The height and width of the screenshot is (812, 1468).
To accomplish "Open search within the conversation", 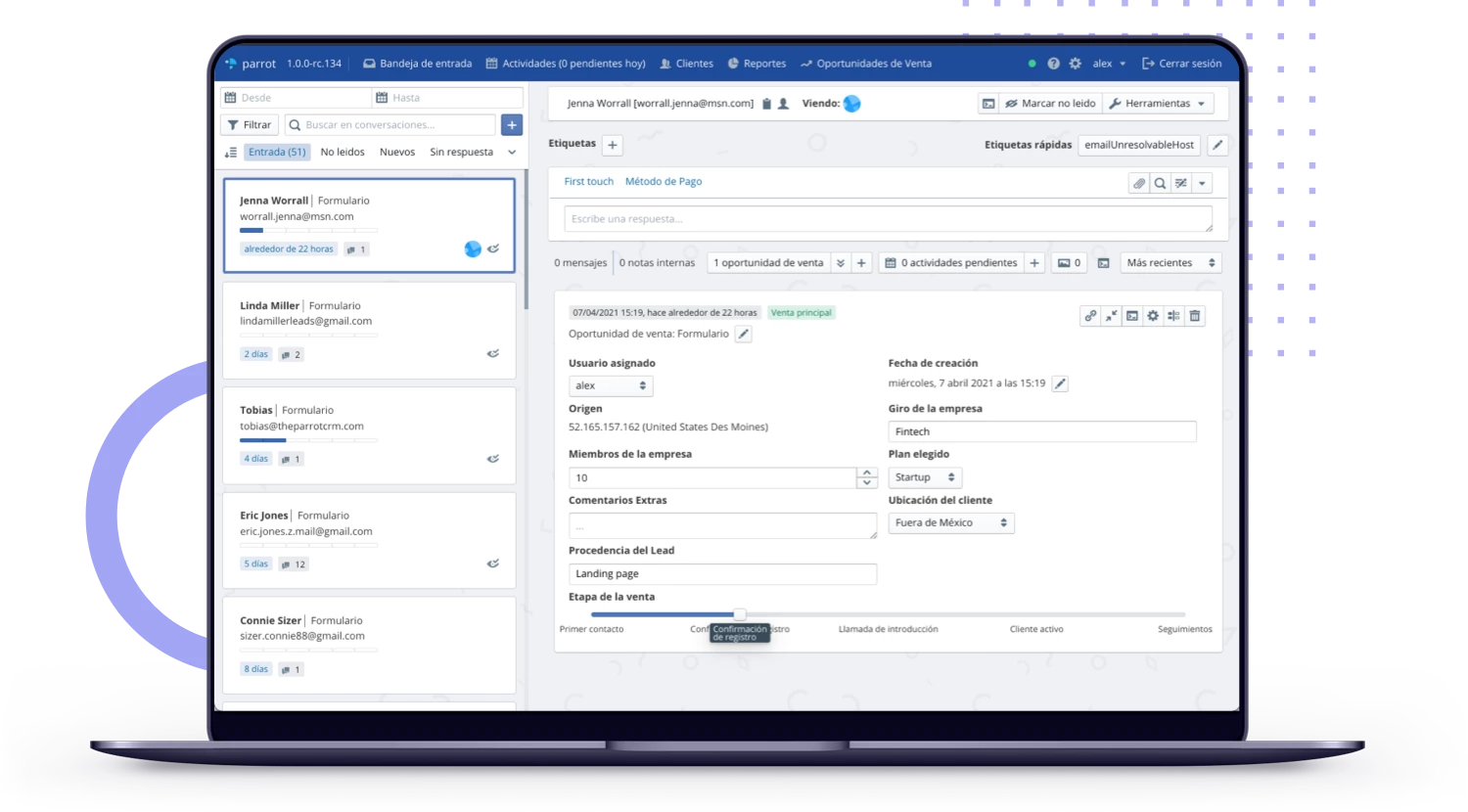I will point(1161,182).
